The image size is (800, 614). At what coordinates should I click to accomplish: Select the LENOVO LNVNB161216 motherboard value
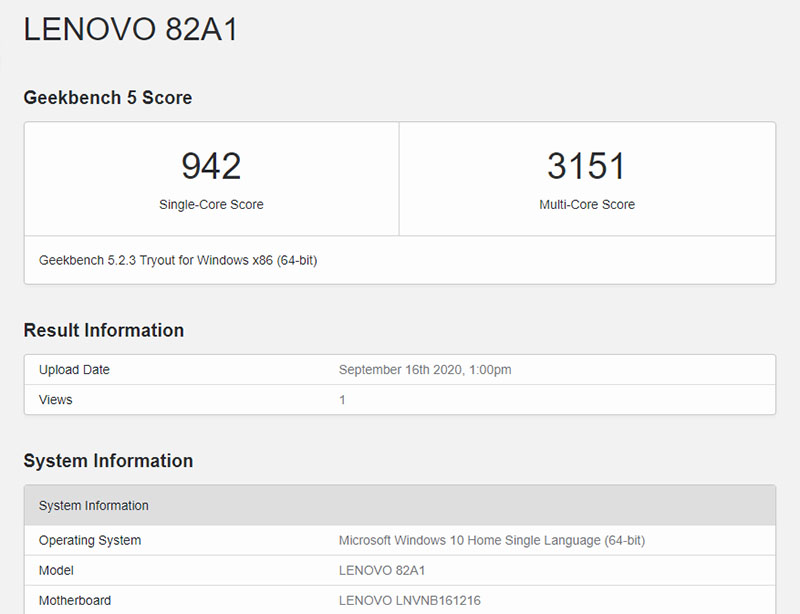410,600
